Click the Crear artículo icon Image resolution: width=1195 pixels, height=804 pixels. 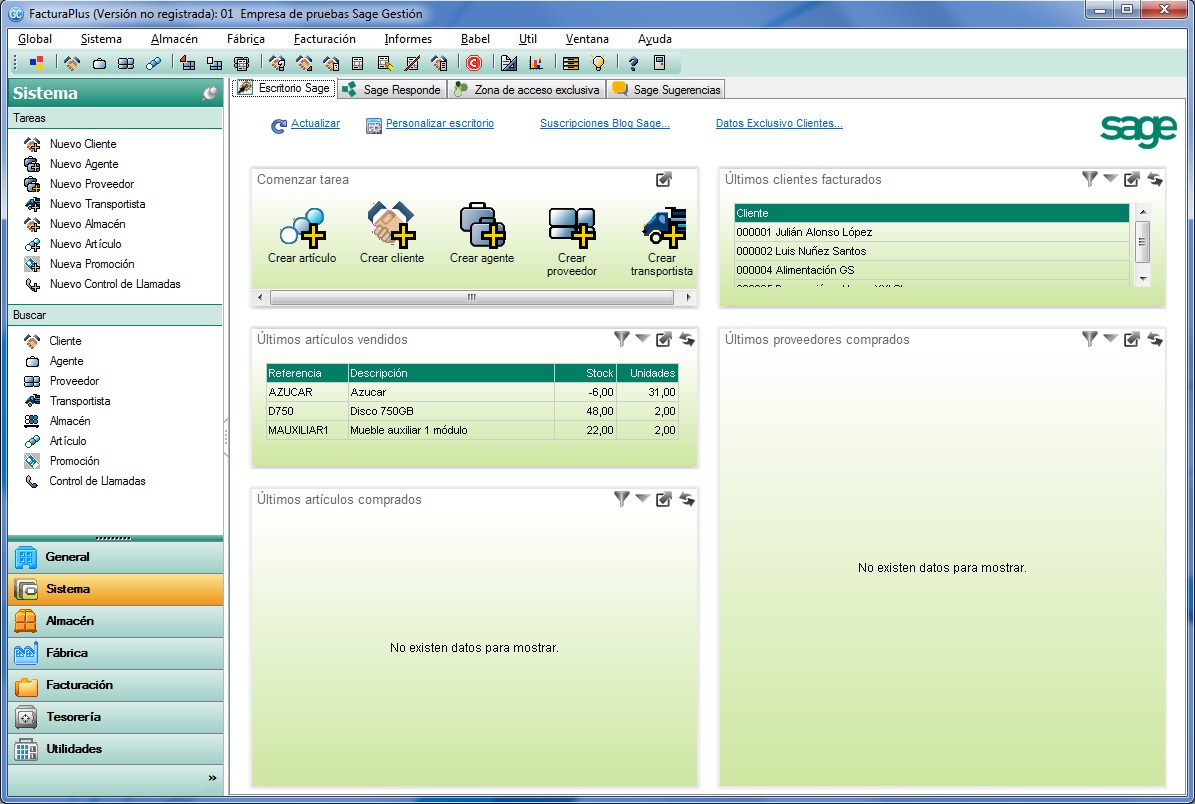pyautogui.click(x=302, y=227)
